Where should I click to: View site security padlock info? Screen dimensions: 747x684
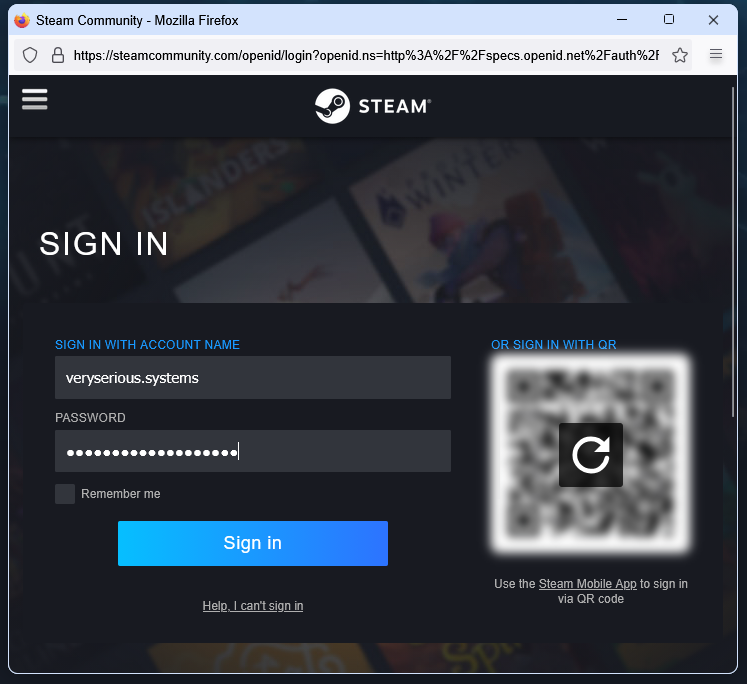click(58, 55)
